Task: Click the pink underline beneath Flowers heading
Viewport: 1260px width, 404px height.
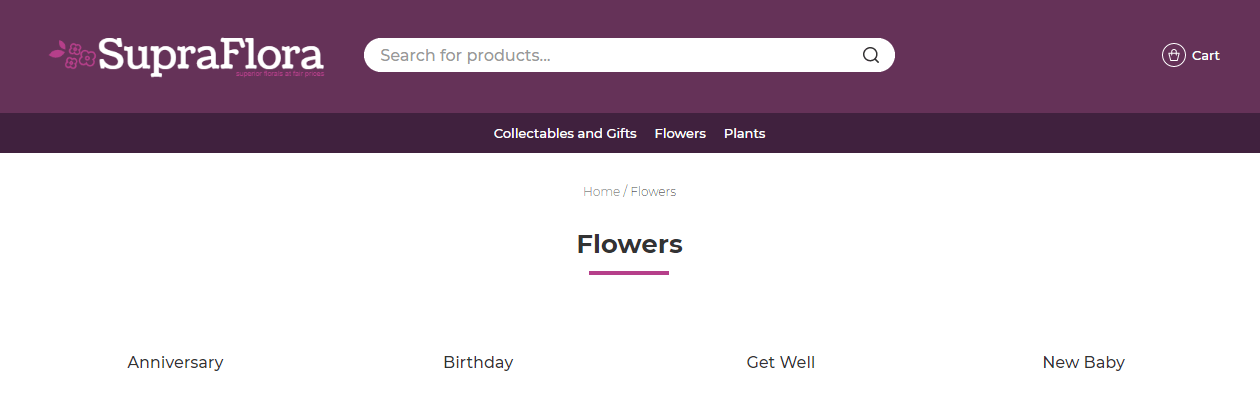Action: pos(629,273)
